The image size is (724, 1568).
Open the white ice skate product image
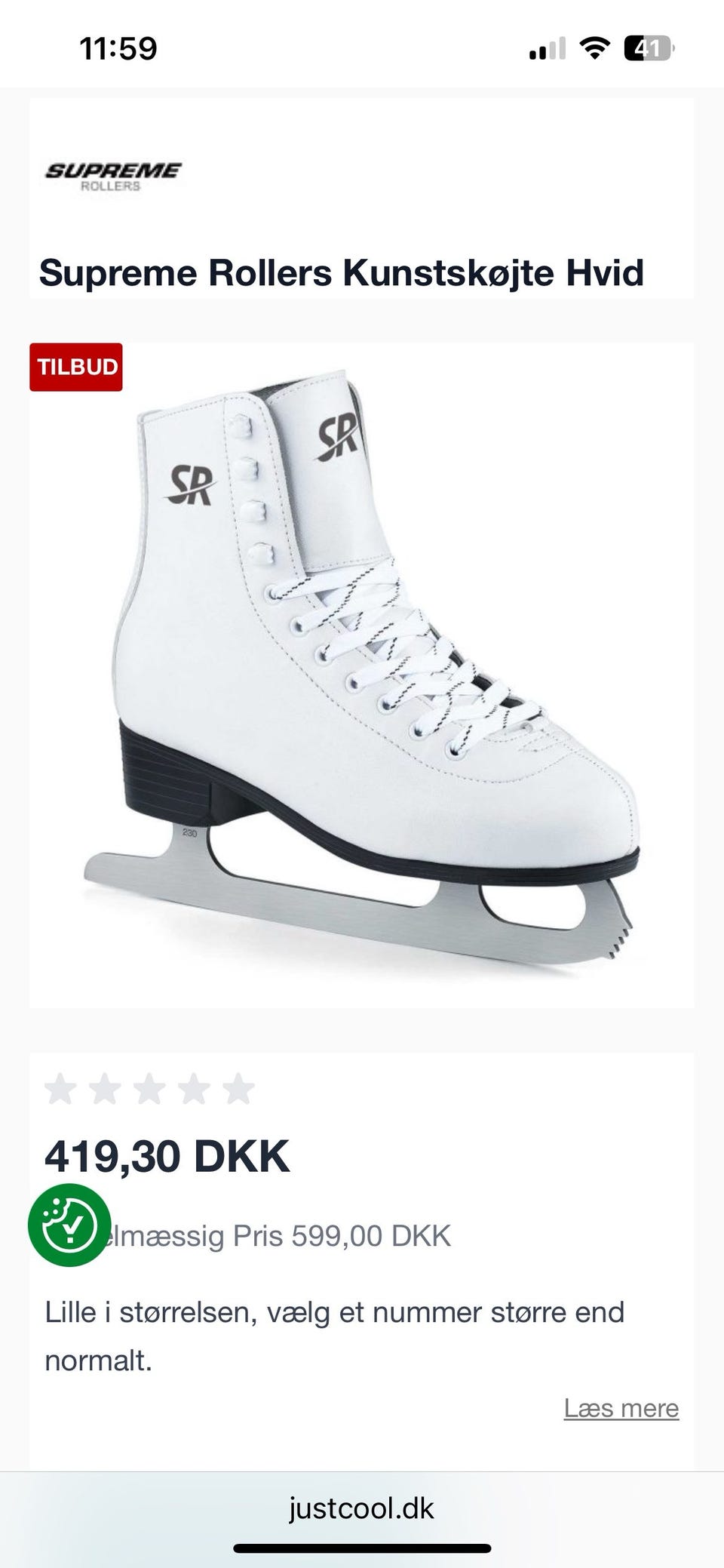point(362,675)
